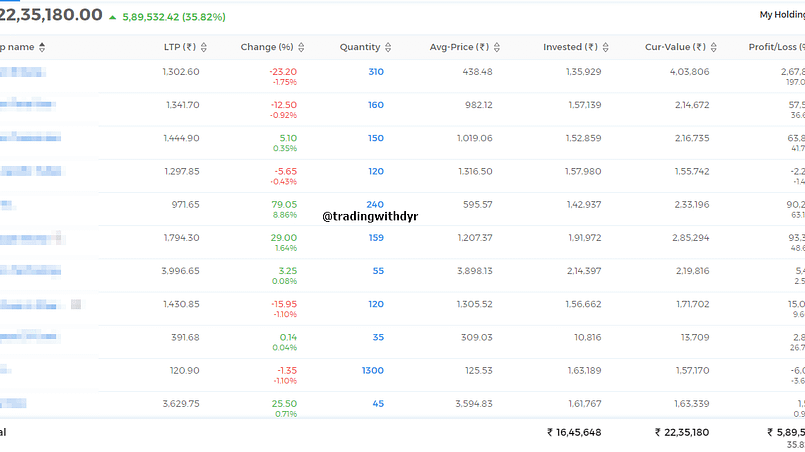Viewport: 805px width, 452px height.
Task: Open blurred scrip name in first row
Action: pyautogui.click(x=23, y=72)
